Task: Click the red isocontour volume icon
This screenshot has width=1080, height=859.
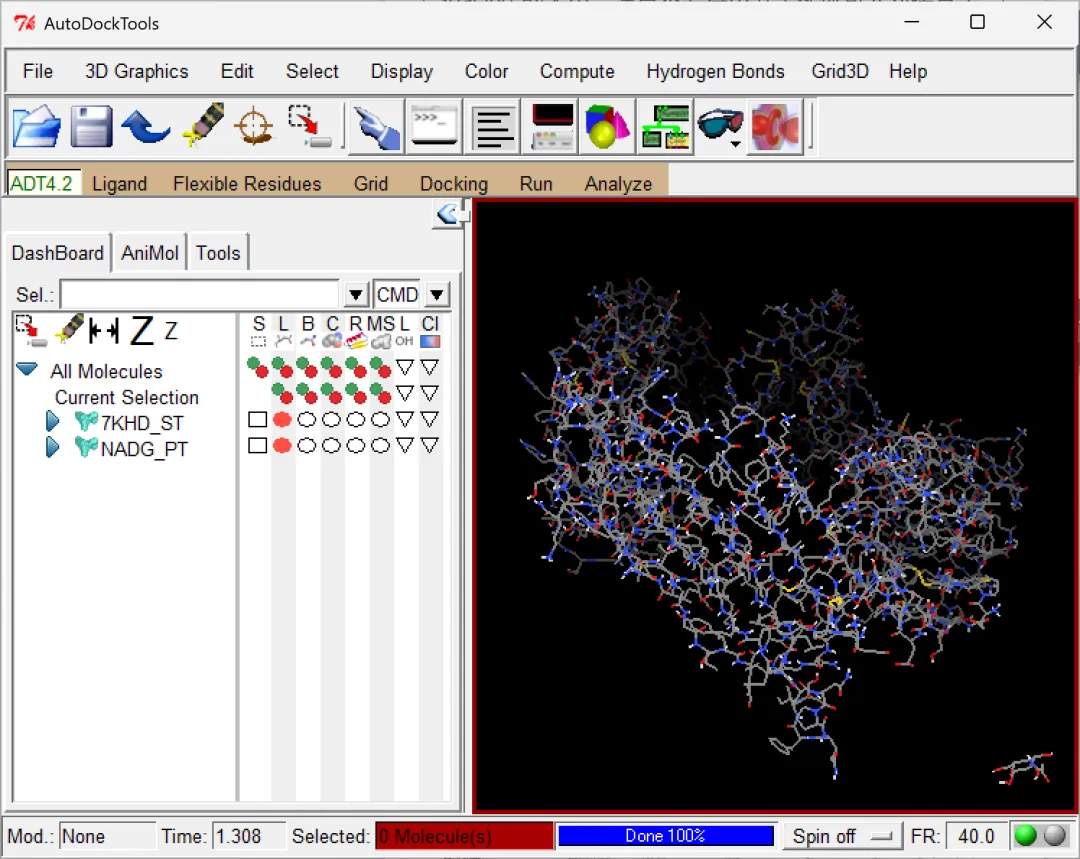Action: tap(776, 127)
